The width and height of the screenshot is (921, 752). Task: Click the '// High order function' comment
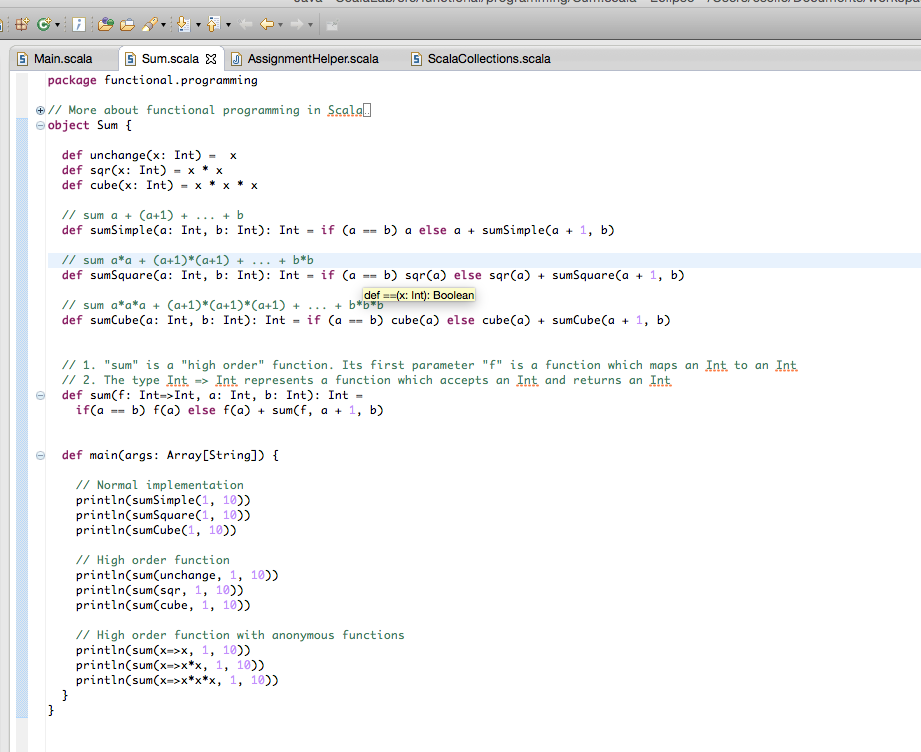pos(153,560)
